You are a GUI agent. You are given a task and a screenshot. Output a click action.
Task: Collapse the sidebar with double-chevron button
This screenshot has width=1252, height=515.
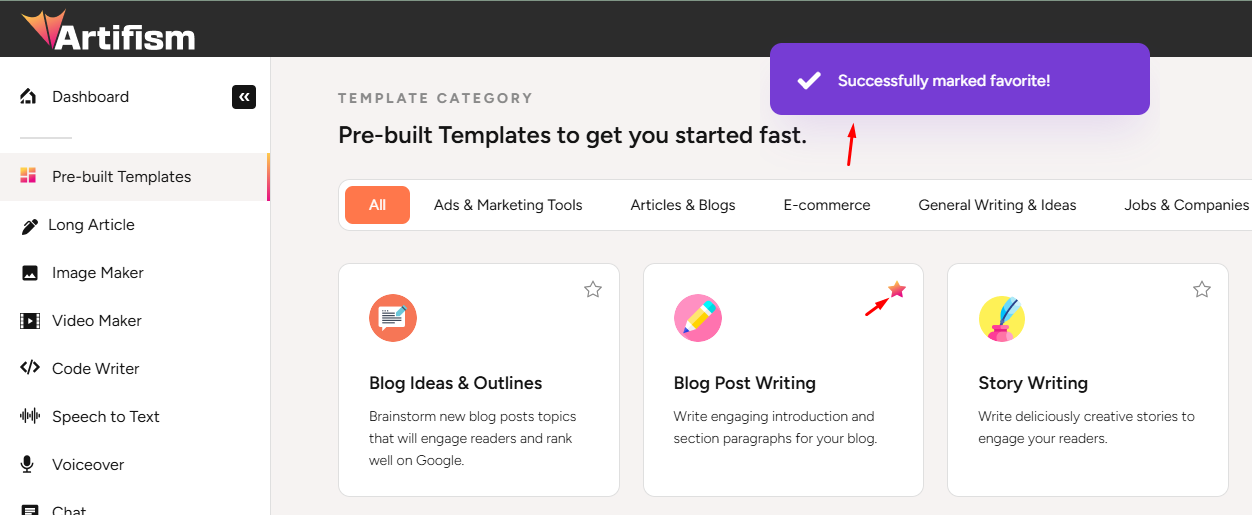coord(244,97)
